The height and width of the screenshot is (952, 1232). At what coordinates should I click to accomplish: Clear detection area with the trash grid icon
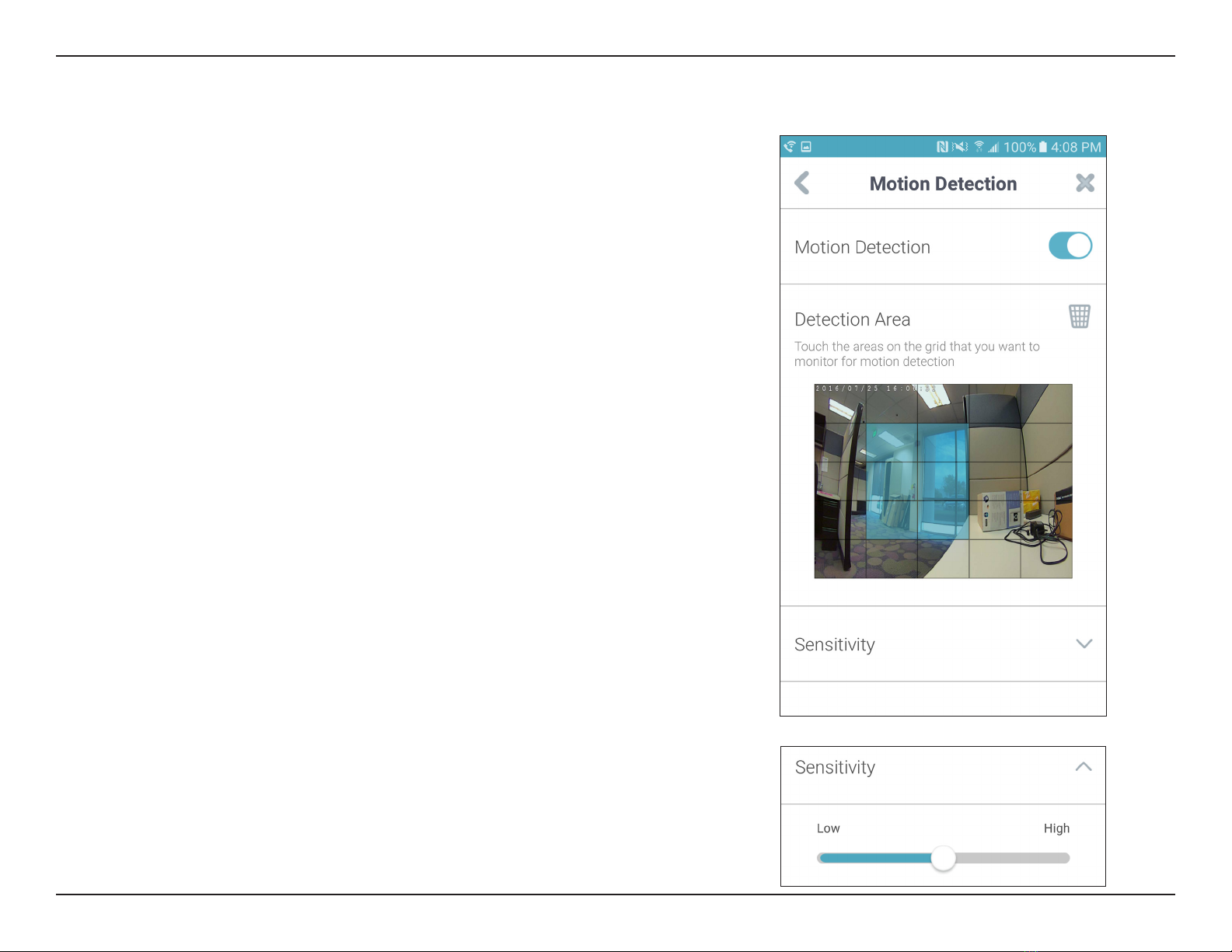click(x=1080, y=316)
